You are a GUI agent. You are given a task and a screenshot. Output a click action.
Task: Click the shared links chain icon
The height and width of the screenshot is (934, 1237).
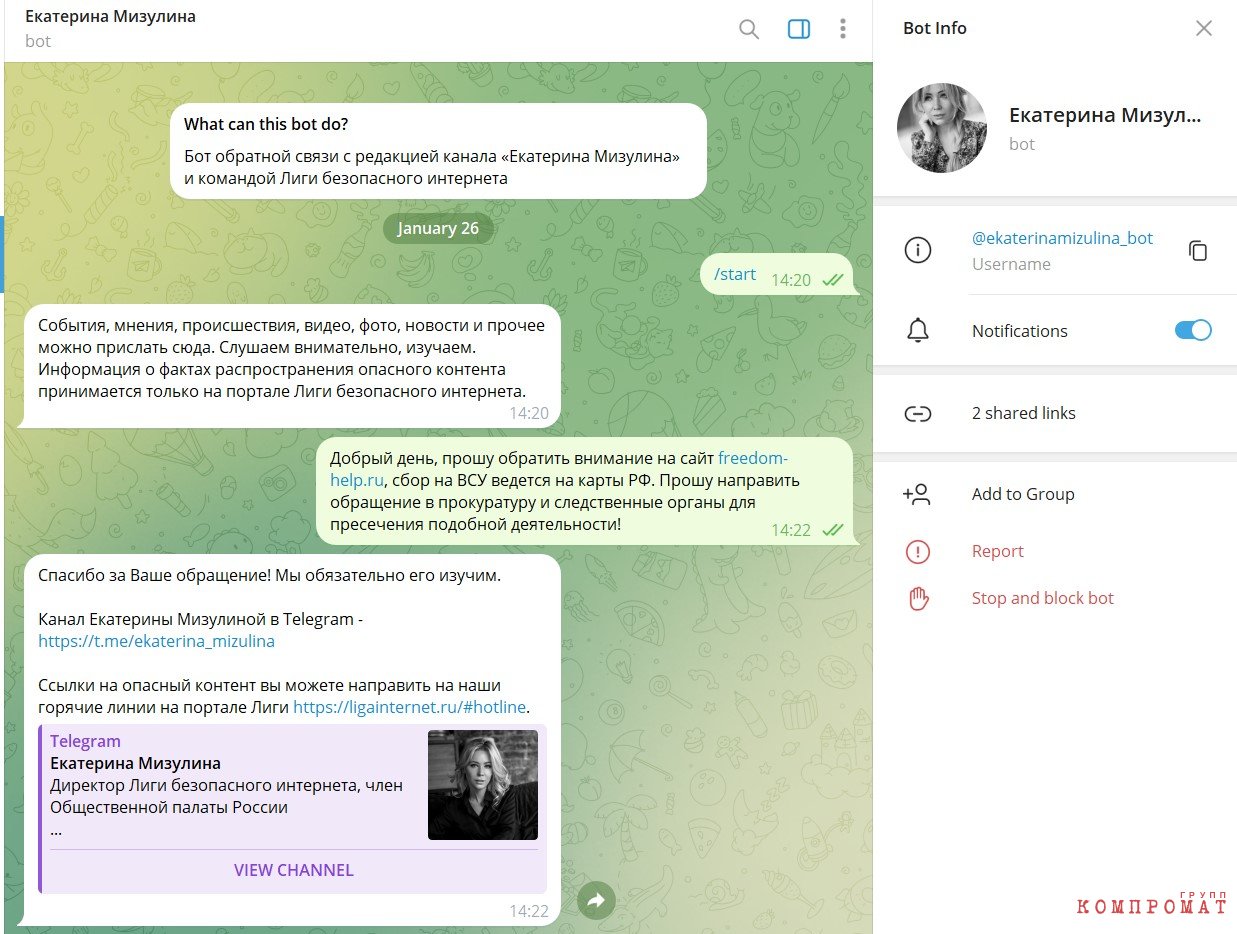(x=917, y=413)
